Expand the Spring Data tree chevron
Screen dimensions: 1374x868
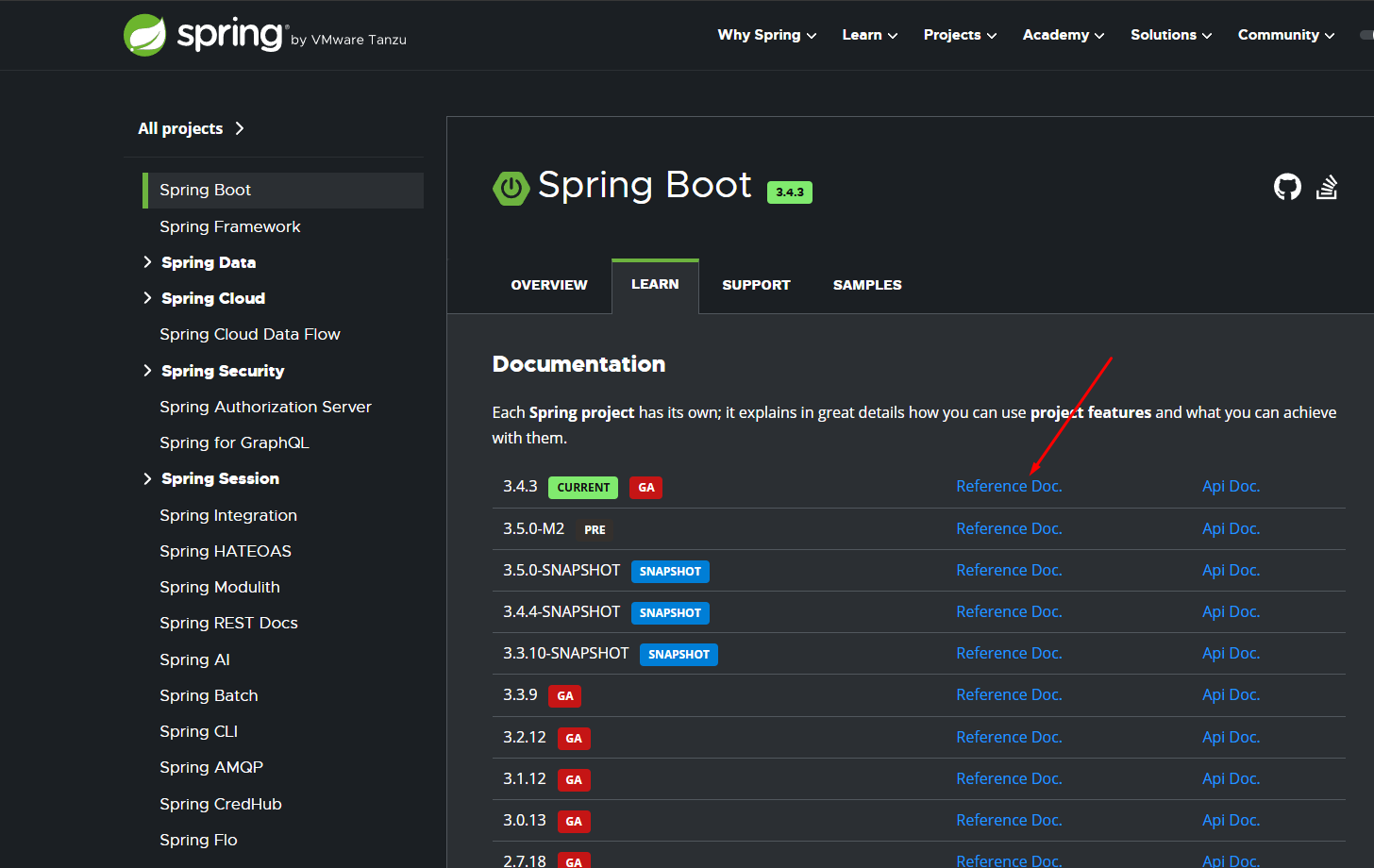pyautogui.click(x=147, y=262)
